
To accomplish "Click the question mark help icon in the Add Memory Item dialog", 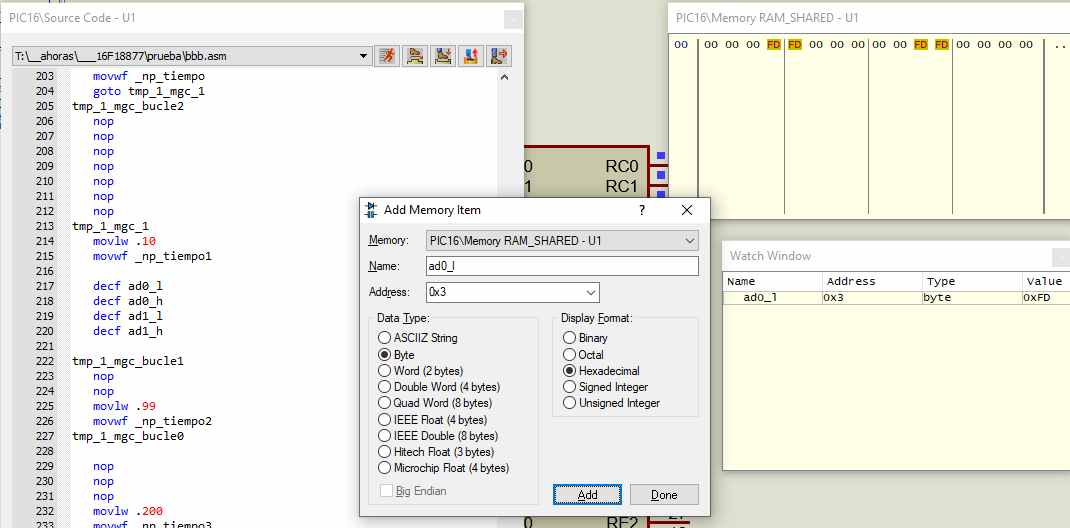I will (641, 210).
